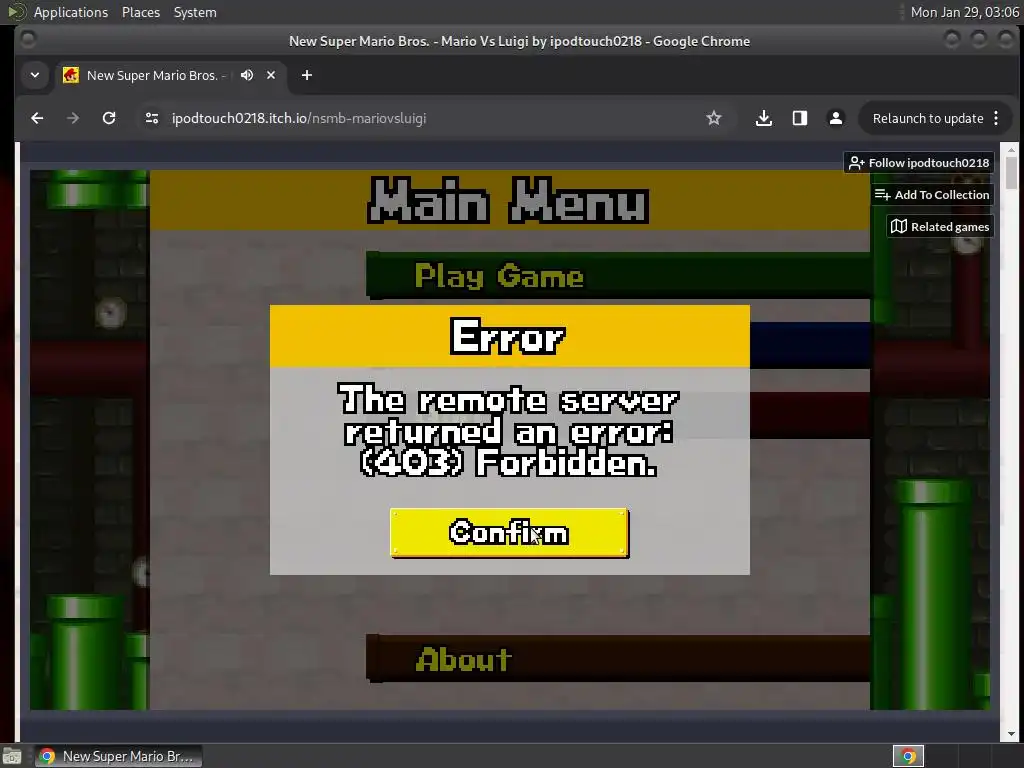The height and width of the screenshot is (768, 1024).
Task: Click the page vertical scrollbar thumb
Action: tap(1011, 171)
